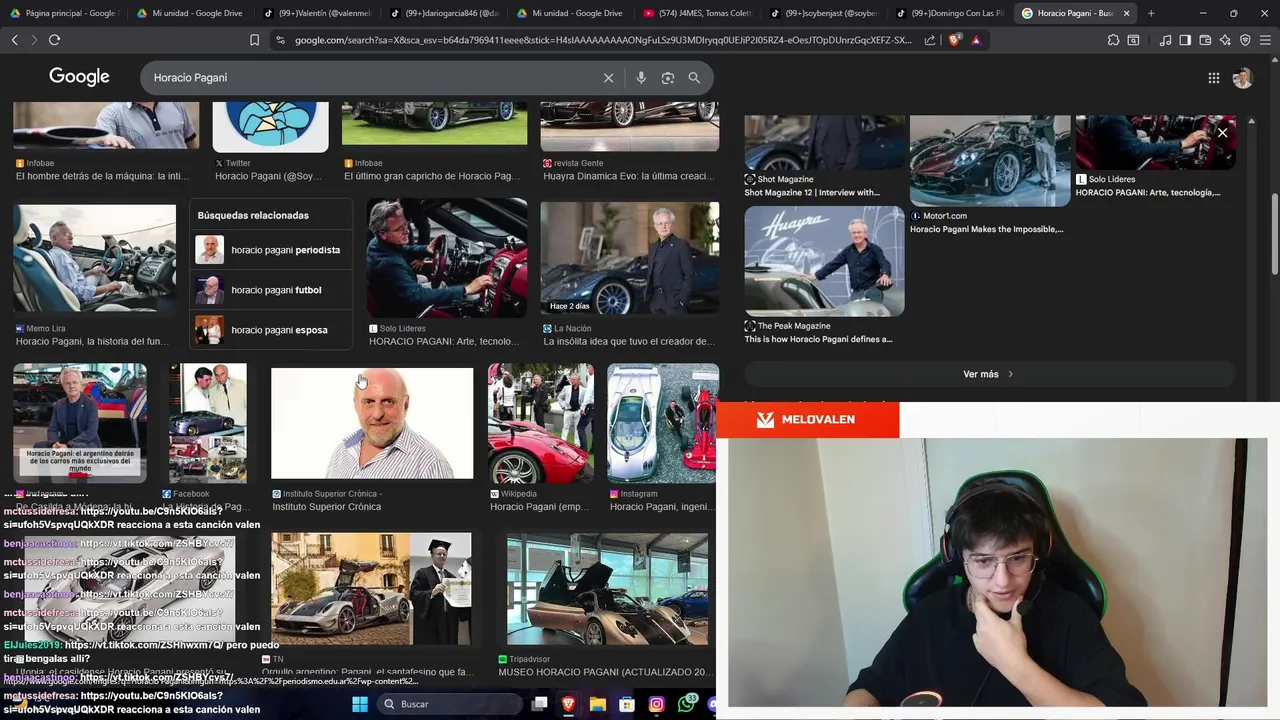Open the Windows Start button
Image resolution: width=1280 pixels, height=720 pixels.
point(360,704)
